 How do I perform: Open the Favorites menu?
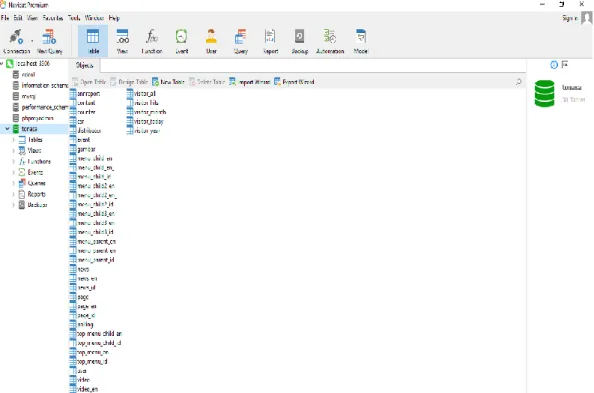[x=53, y=18]
